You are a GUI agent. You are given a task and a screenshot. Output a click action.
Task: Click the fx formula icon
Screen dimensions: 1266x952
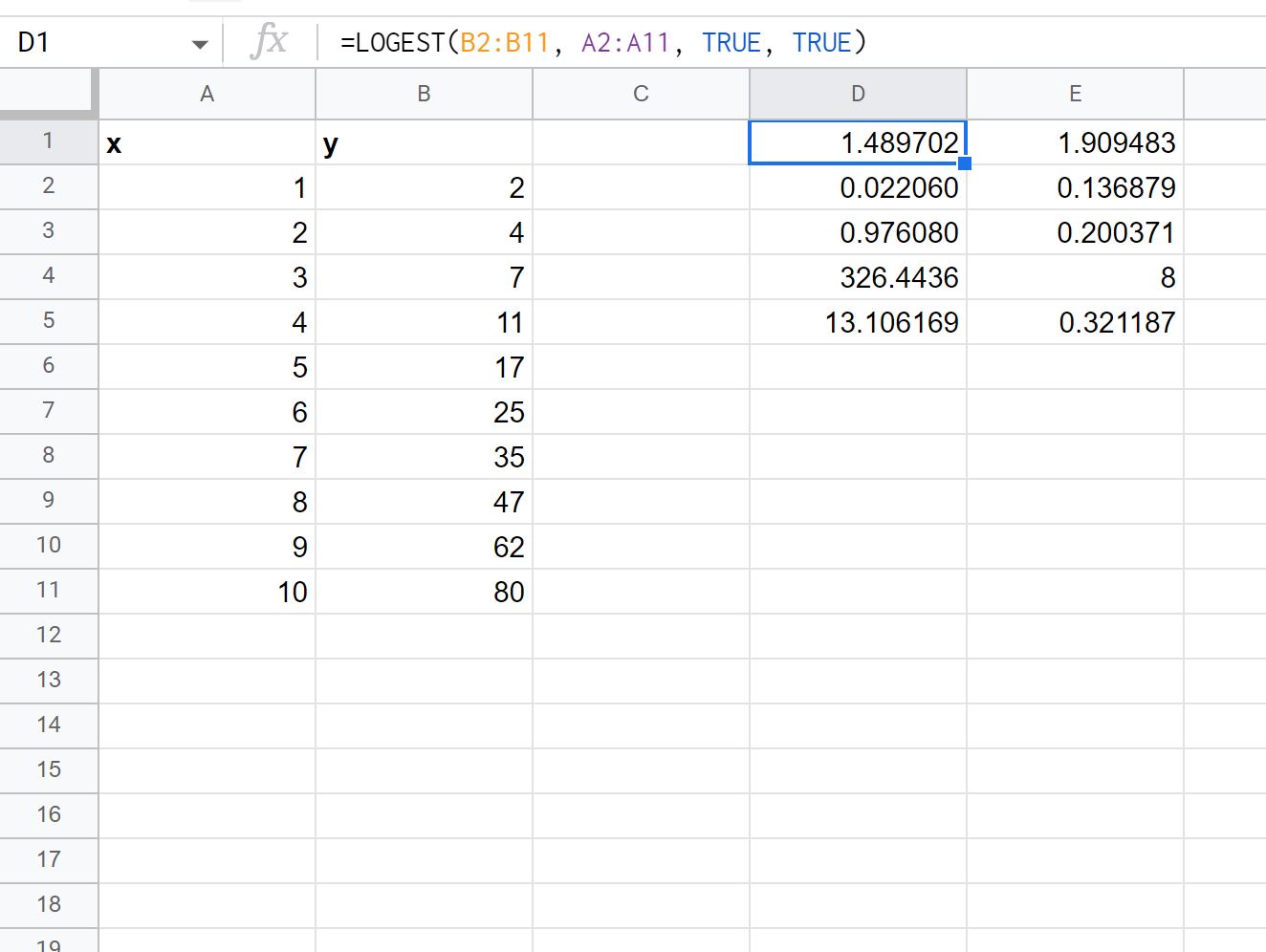pos(270,40)
